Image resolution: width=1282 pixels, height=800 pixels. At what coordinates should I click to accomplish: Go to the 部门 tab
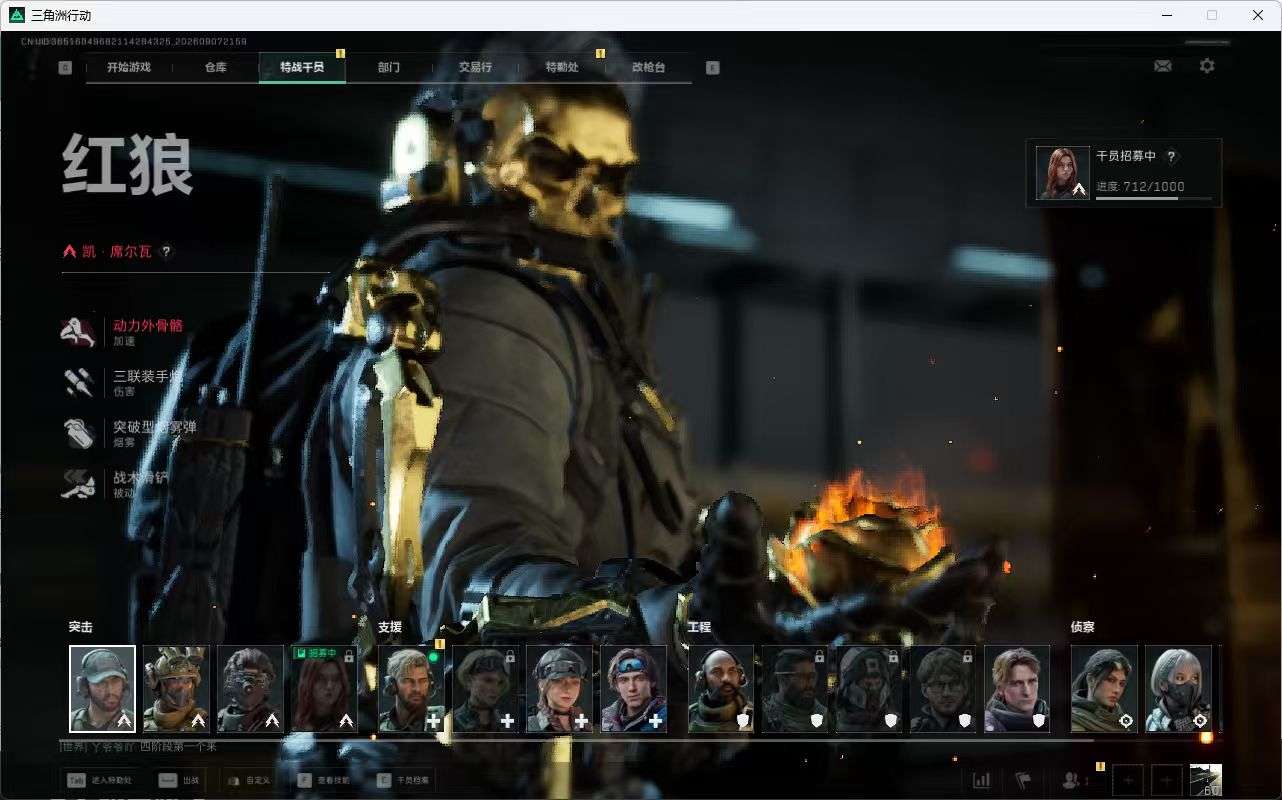[389, 67]
